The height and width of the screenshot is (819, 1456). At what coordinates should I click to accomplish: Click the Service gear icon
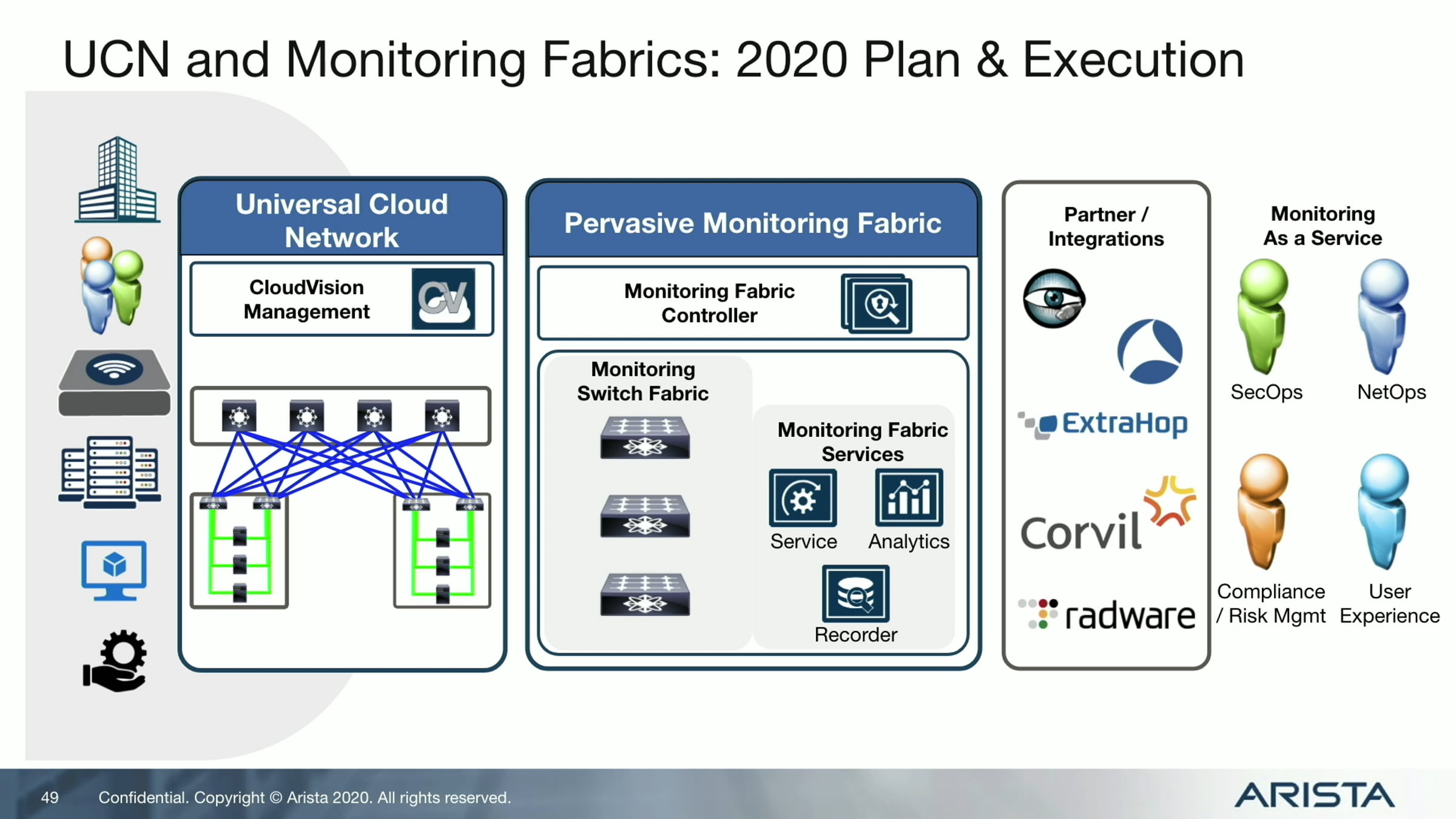[x=803, y=497]
